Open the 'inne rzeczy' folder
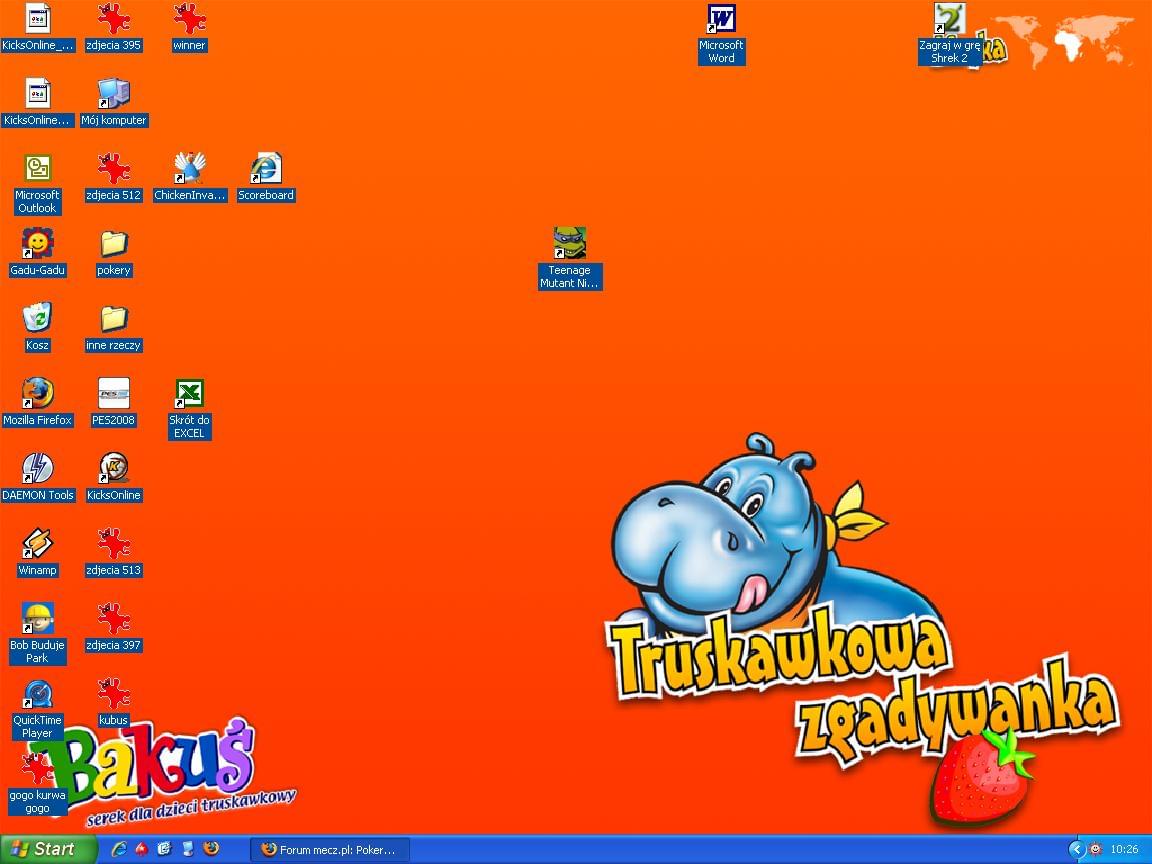 [x=113, y=327]
